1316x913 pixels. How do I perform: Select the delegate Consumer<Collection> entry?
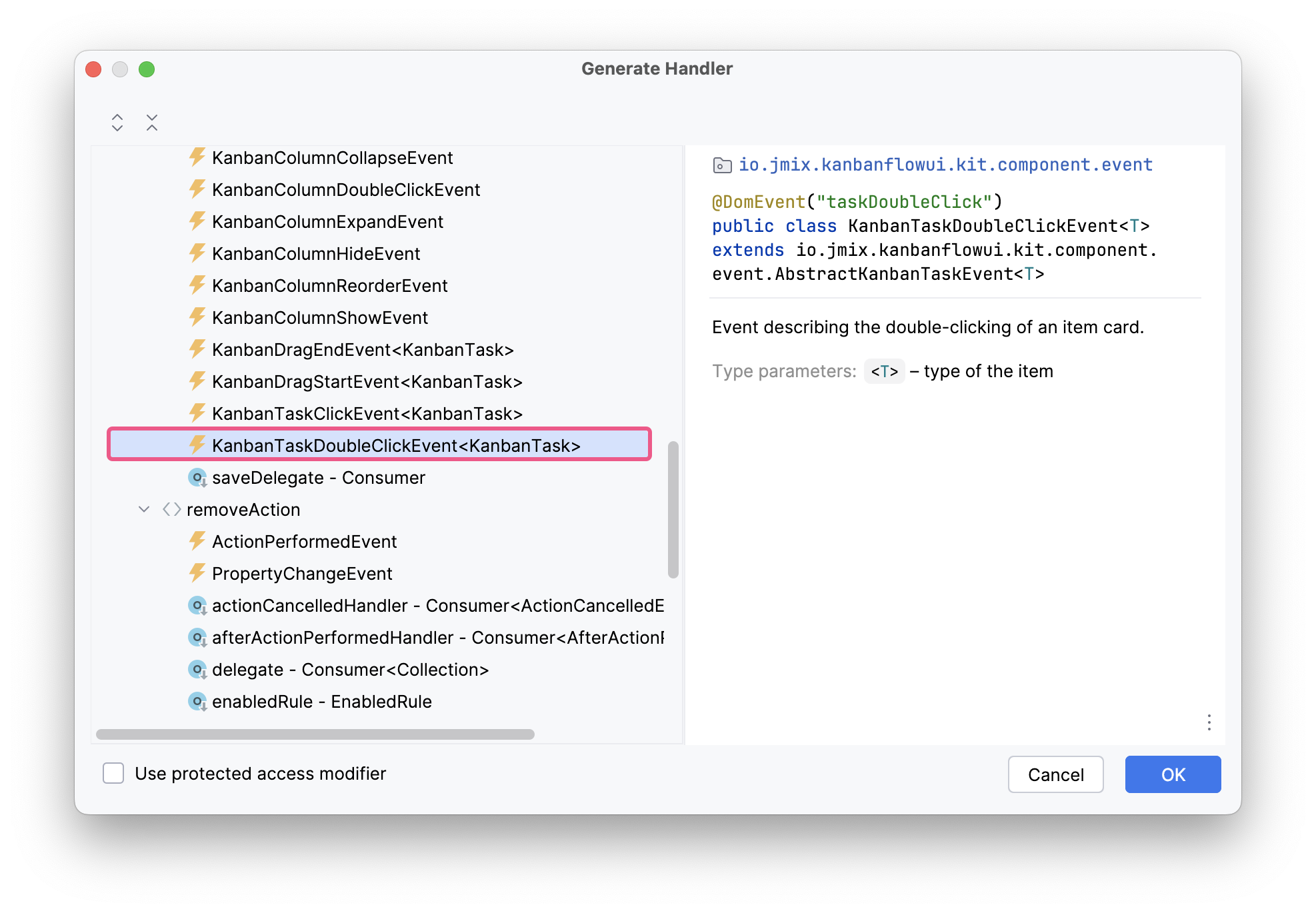pyautogui.click(x=351, y=669)
